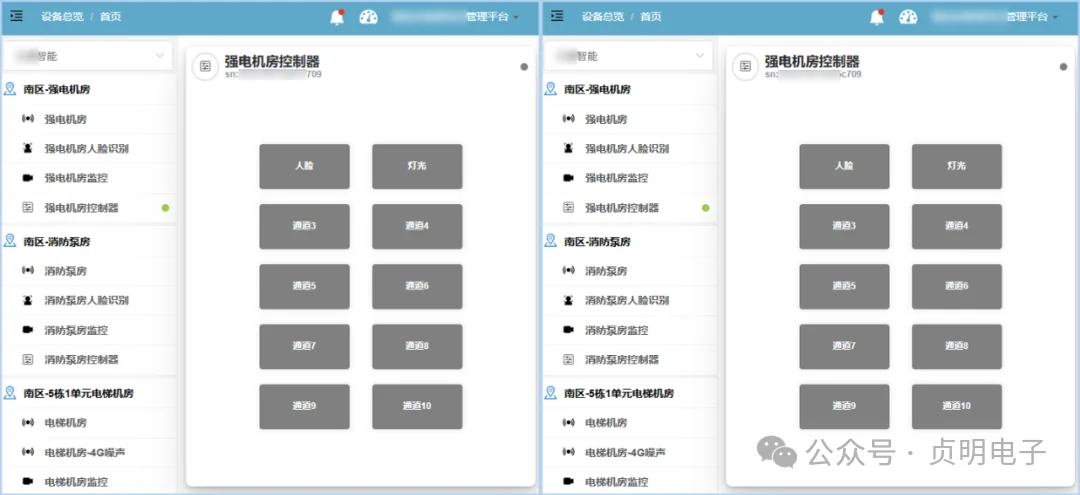Viewport: 1080px width, 495px height.
Task: Expand 管理平台 user menu in left screenshot
Action: coord(492,17)
